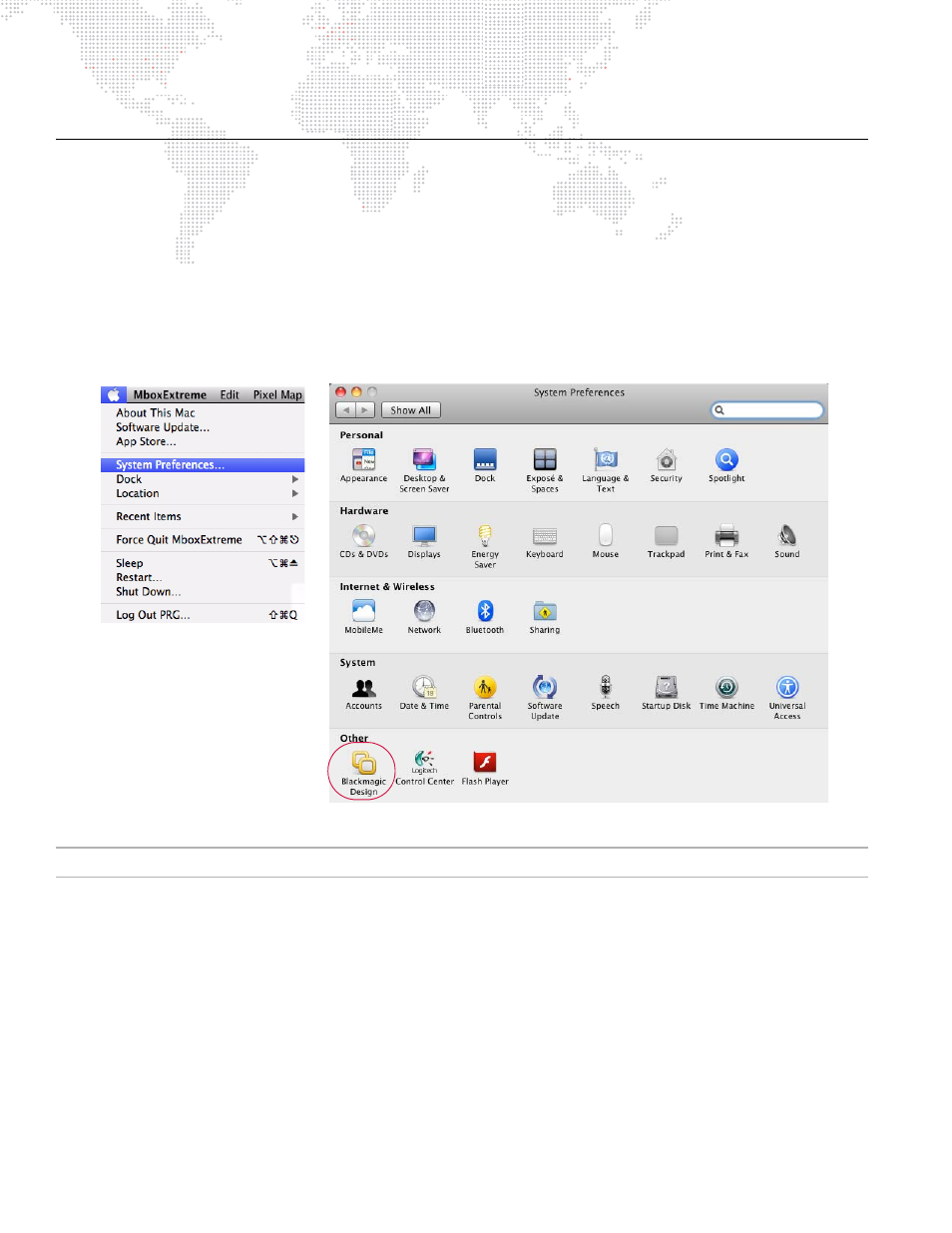This screenshot has width=952, height=1233.
Task: Choose Sleep from Apple menu
Action: (203, 563)
